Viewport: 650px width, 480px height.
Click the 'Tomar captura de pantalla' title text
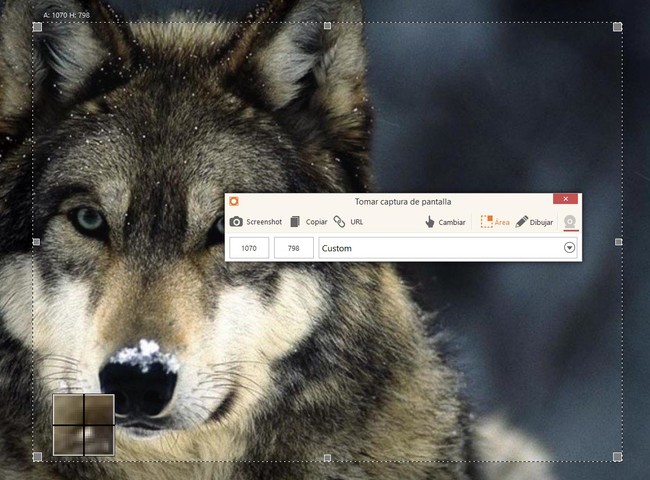(403, 202)
